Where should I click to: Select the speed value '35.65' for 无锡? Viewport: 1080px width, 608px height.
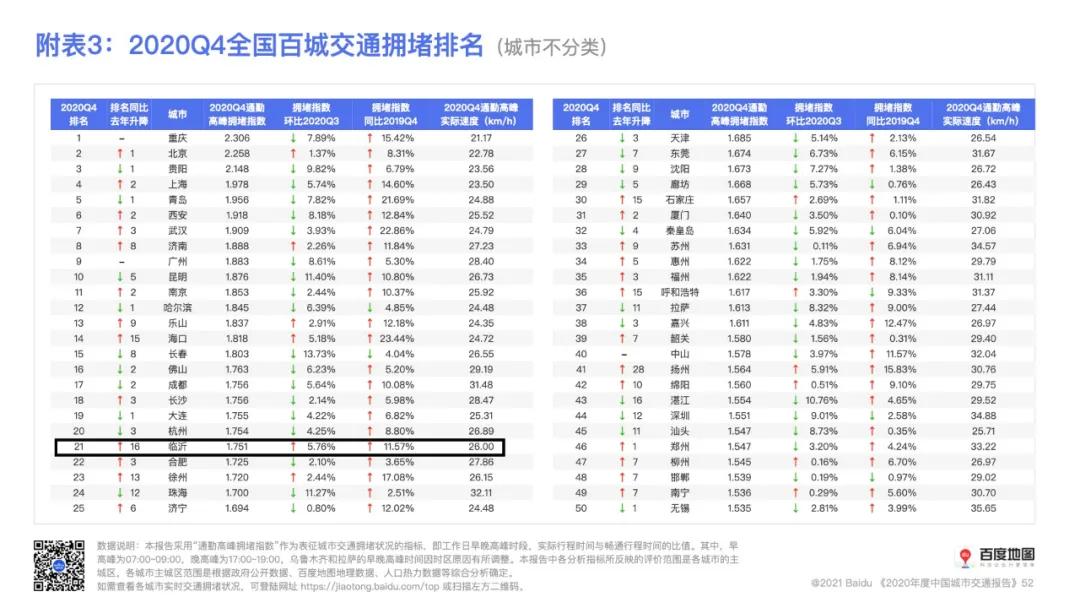tap(983, 508)
